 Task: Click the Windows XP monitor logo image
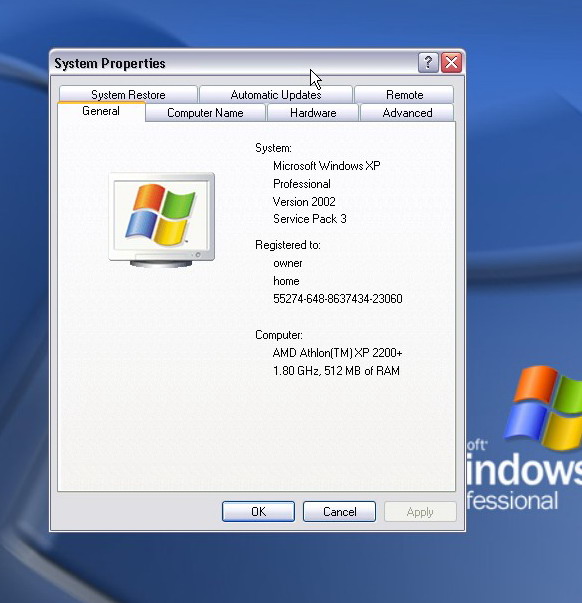click(162, 220)
